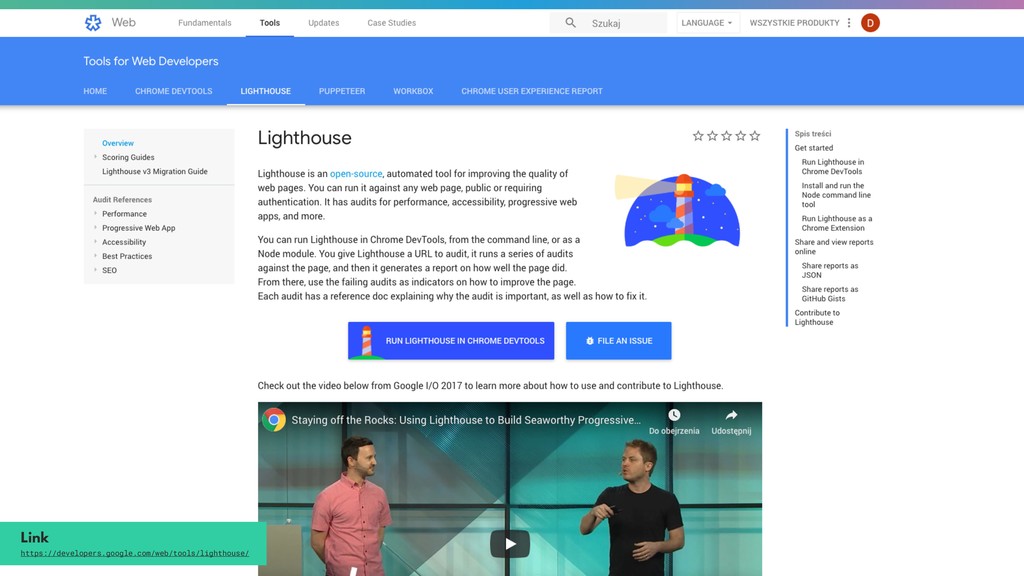Expand the Accessibility section

95,242
